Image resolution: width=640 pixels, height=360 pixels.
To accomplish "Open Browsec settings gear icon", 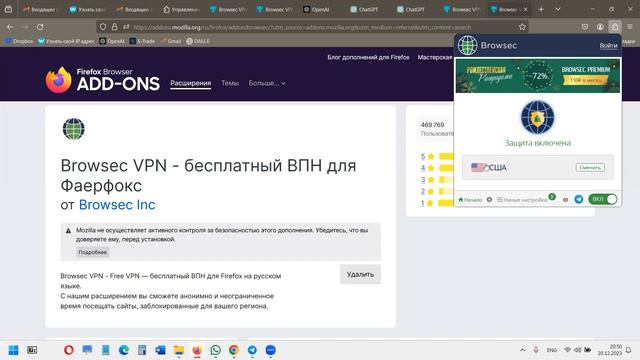I will pos(489,200).
